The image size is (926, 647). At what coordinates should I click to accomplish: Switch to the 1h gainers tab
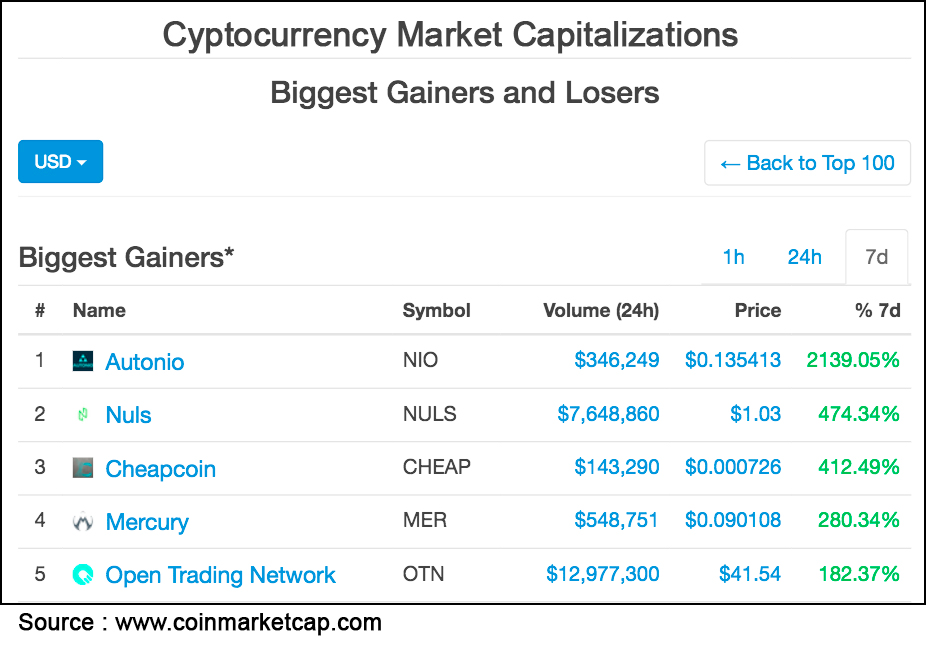pos(733,257)
